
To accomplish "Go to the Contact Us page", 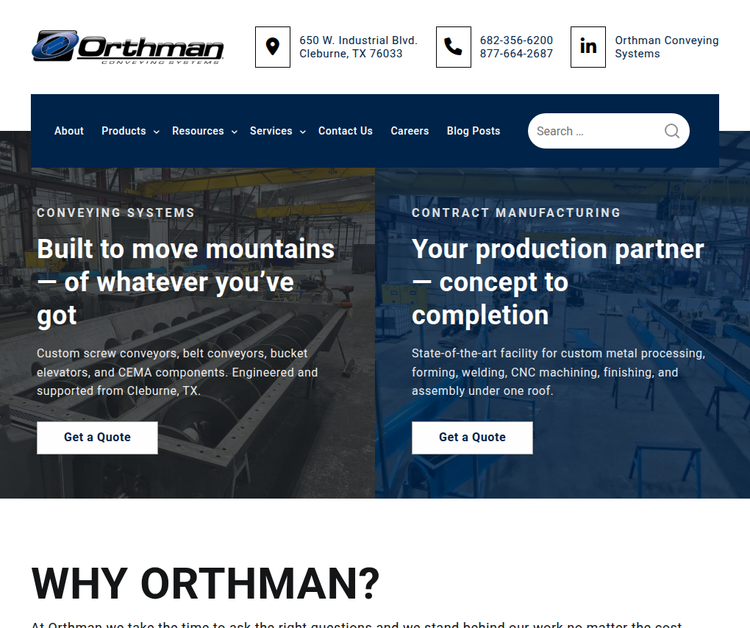I will tap(345, 131).
